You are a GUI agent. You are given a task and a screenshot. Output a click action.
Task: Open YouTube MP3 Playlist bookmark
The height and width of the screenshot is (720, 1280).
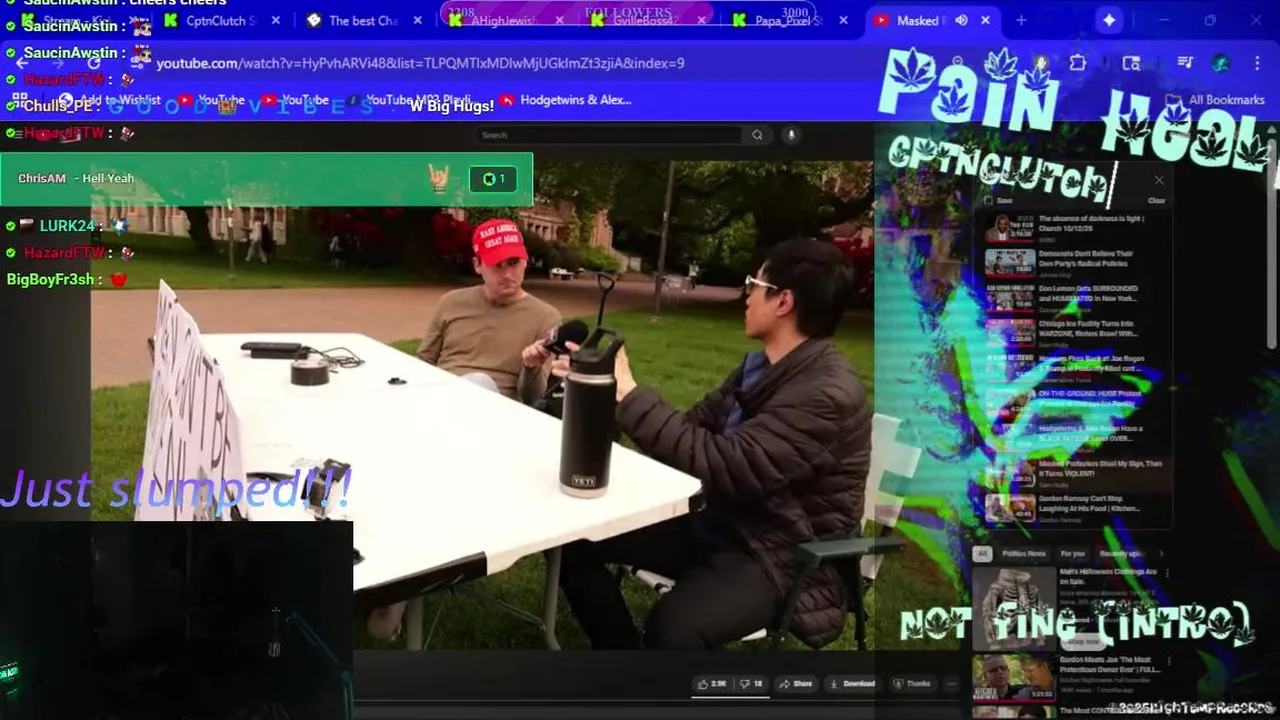coord(408,100)
